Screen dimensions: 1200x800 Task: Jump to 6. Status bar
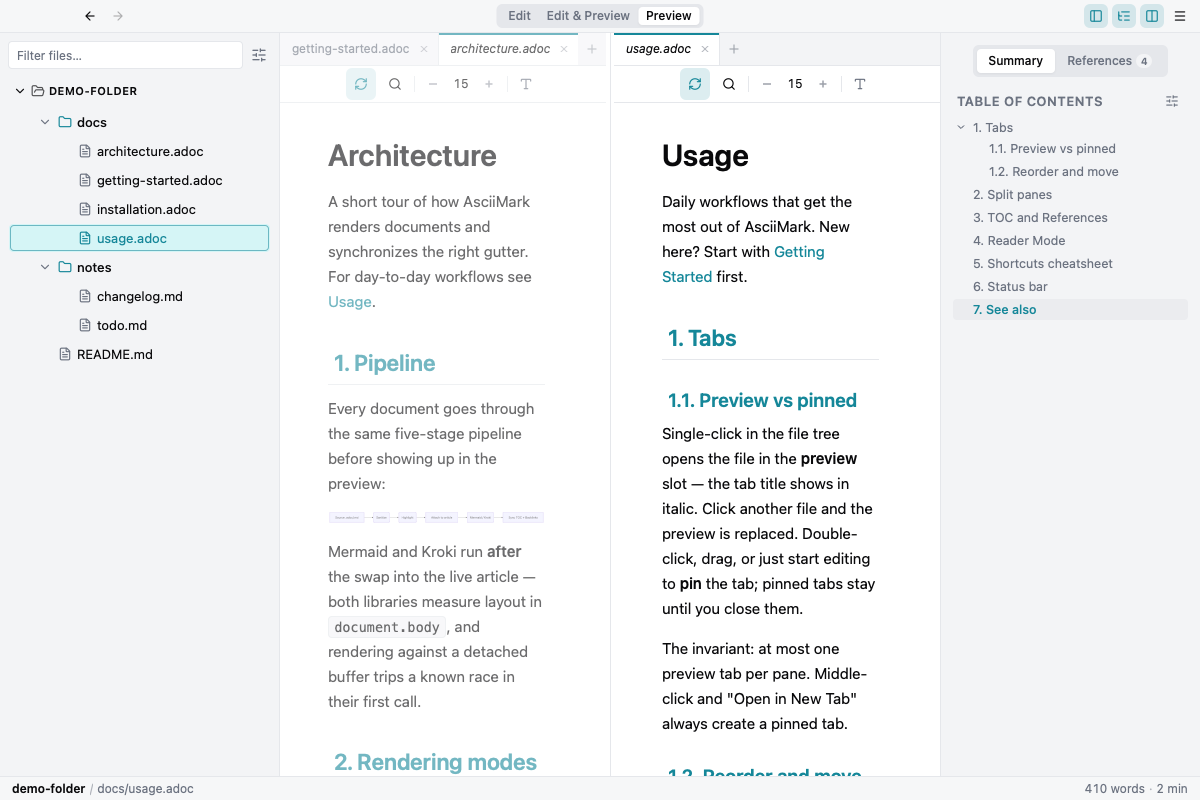click(1010, 287)
